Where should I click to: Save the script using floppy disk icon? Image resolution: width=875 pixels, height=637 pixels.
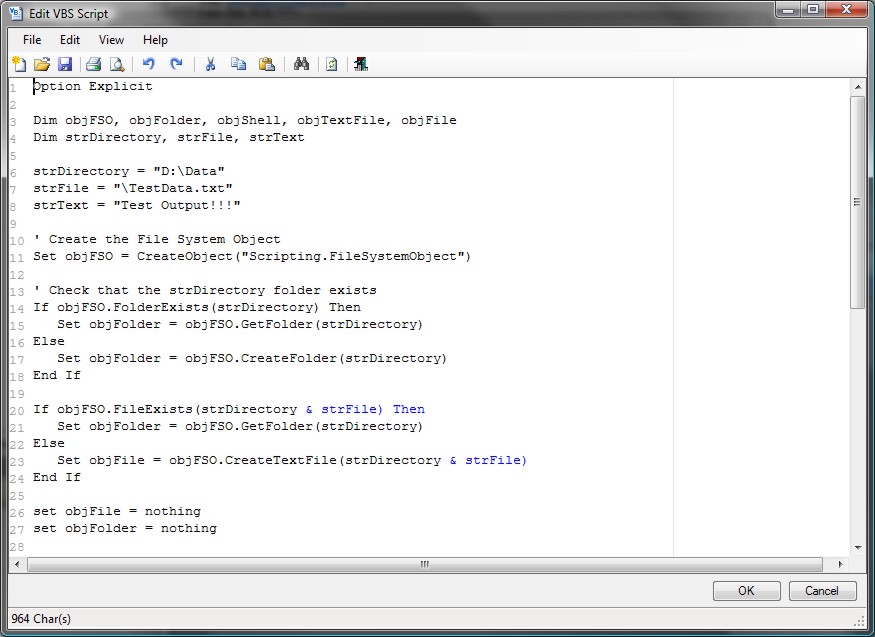[x=65, y=64]
